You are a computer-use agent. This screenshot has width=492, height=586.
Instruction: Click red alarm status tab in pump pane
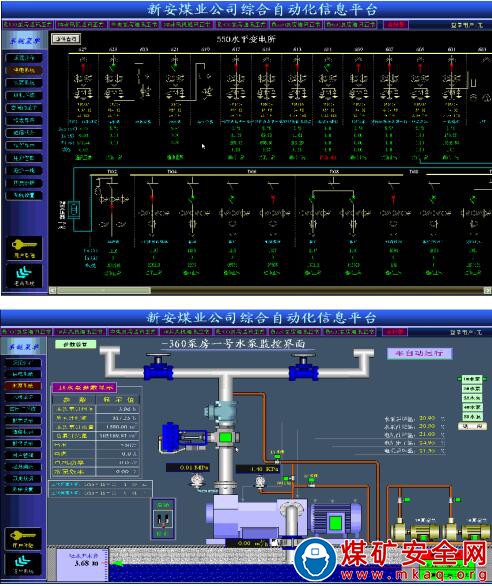(395, 331)
